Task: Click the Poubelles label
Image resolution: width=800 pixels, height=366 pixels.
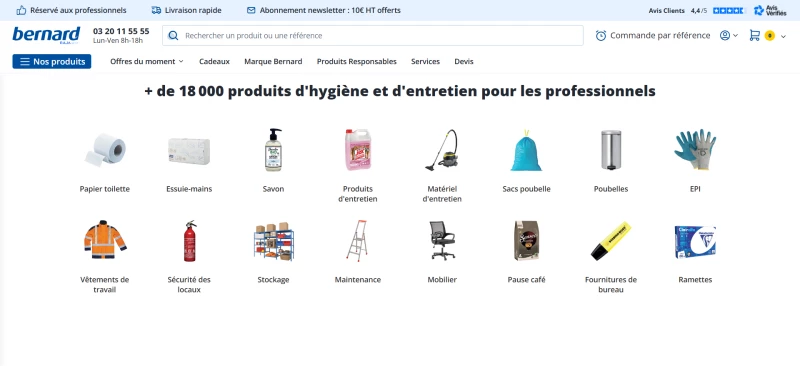Action: tap(611, 189)
